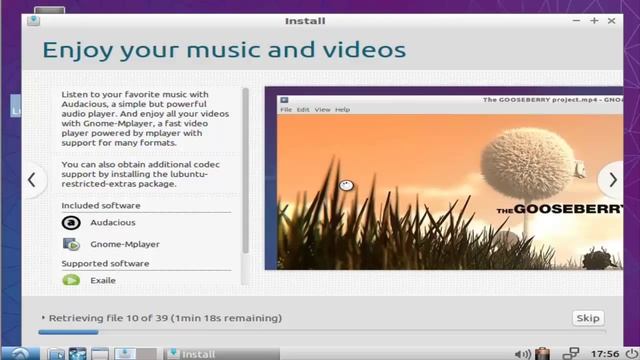Select the Exaile label under Supported software
This screenshot has width=640, height=360.
coord(103,280)
